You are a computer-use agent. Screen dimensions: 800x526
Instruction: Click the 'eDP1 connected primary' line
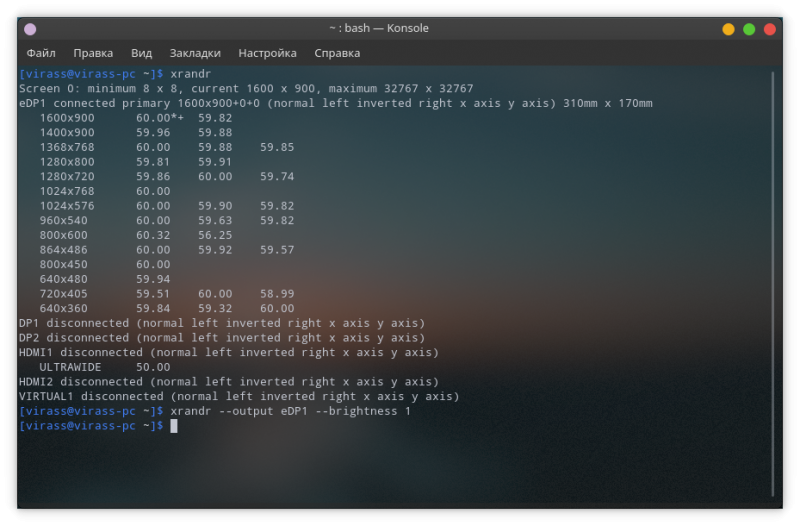335,103
